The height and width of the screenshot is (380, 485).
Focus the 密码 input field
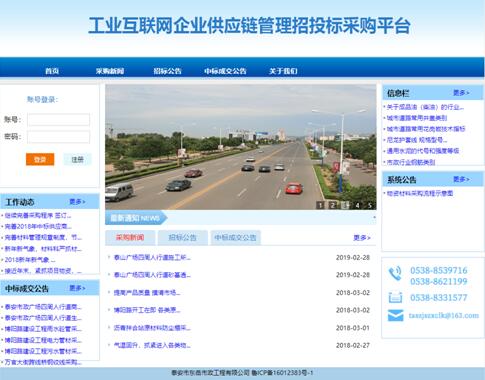59,137
